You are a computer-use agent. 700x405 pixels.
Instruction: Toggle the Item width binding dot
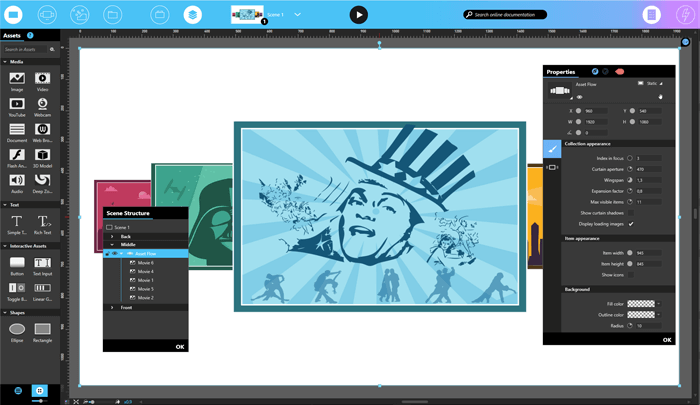click(630, 253)
